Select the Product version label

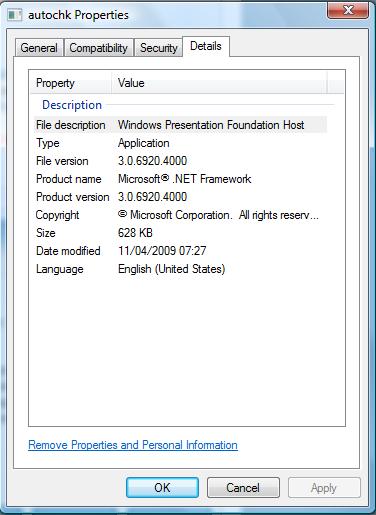click(73, 197)
